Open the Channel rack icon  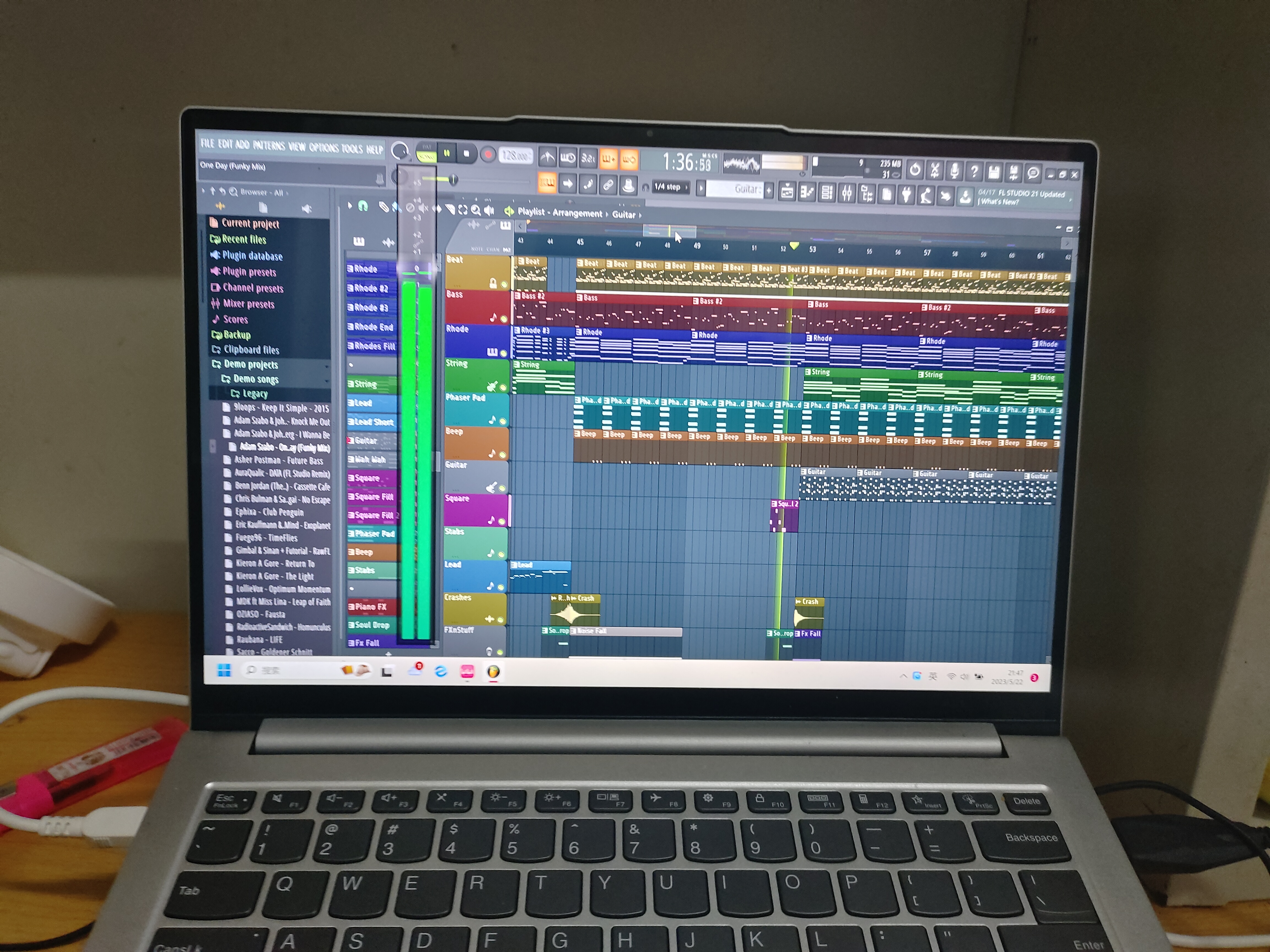[x=827, y=192]
